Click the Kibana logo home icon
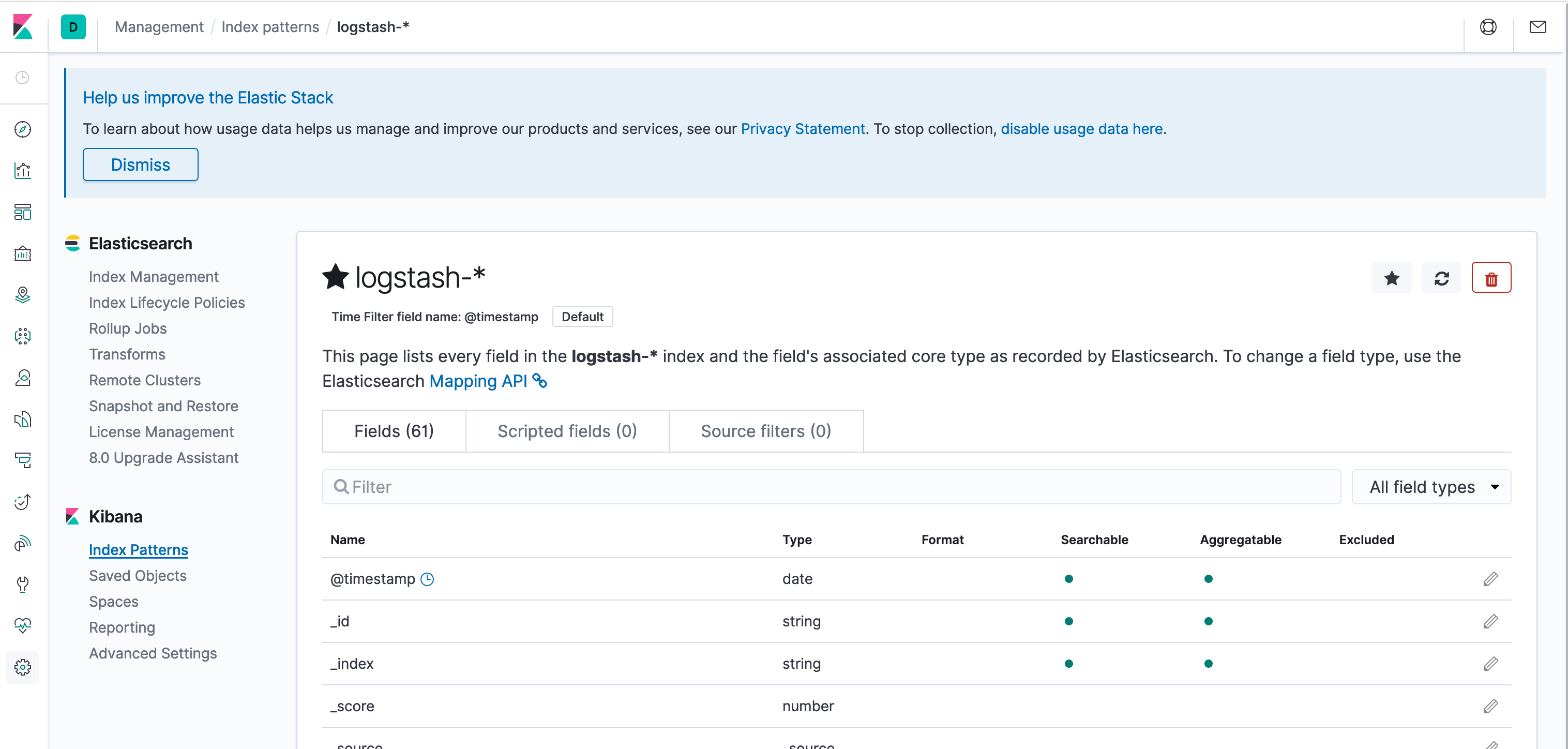Screen dimensions: 1568x749 tap(23, 27)
